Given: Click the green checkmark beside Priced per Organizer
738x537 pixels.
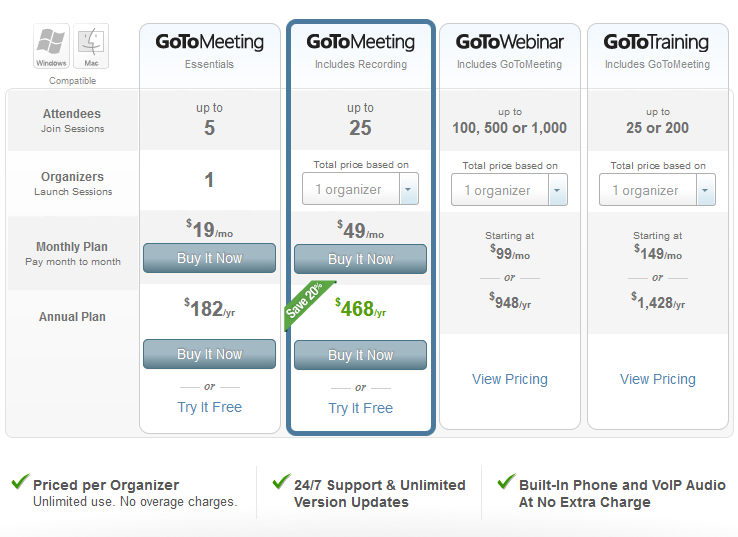Looking at the screenshot, I should (19, 482).
